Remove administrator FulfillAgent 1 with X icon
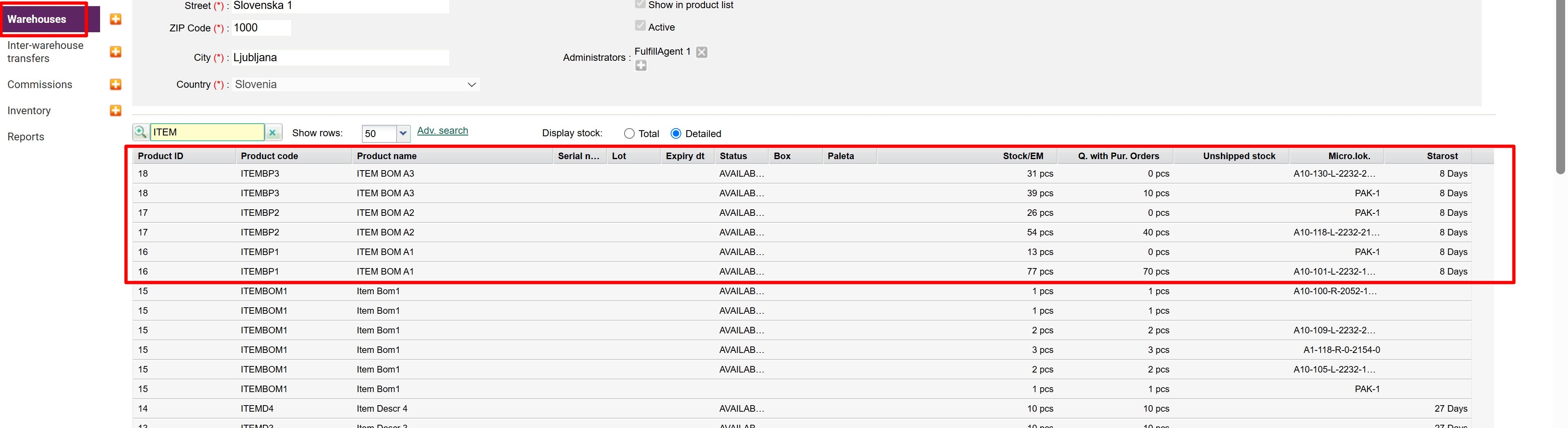 point(702,52)
